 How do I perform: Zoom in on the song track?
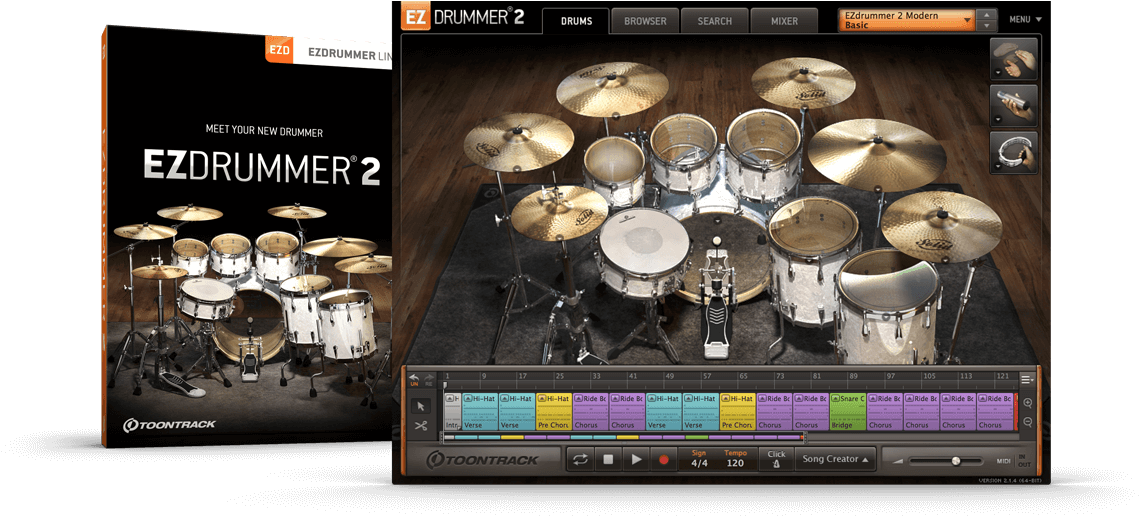click(1027, 403)
